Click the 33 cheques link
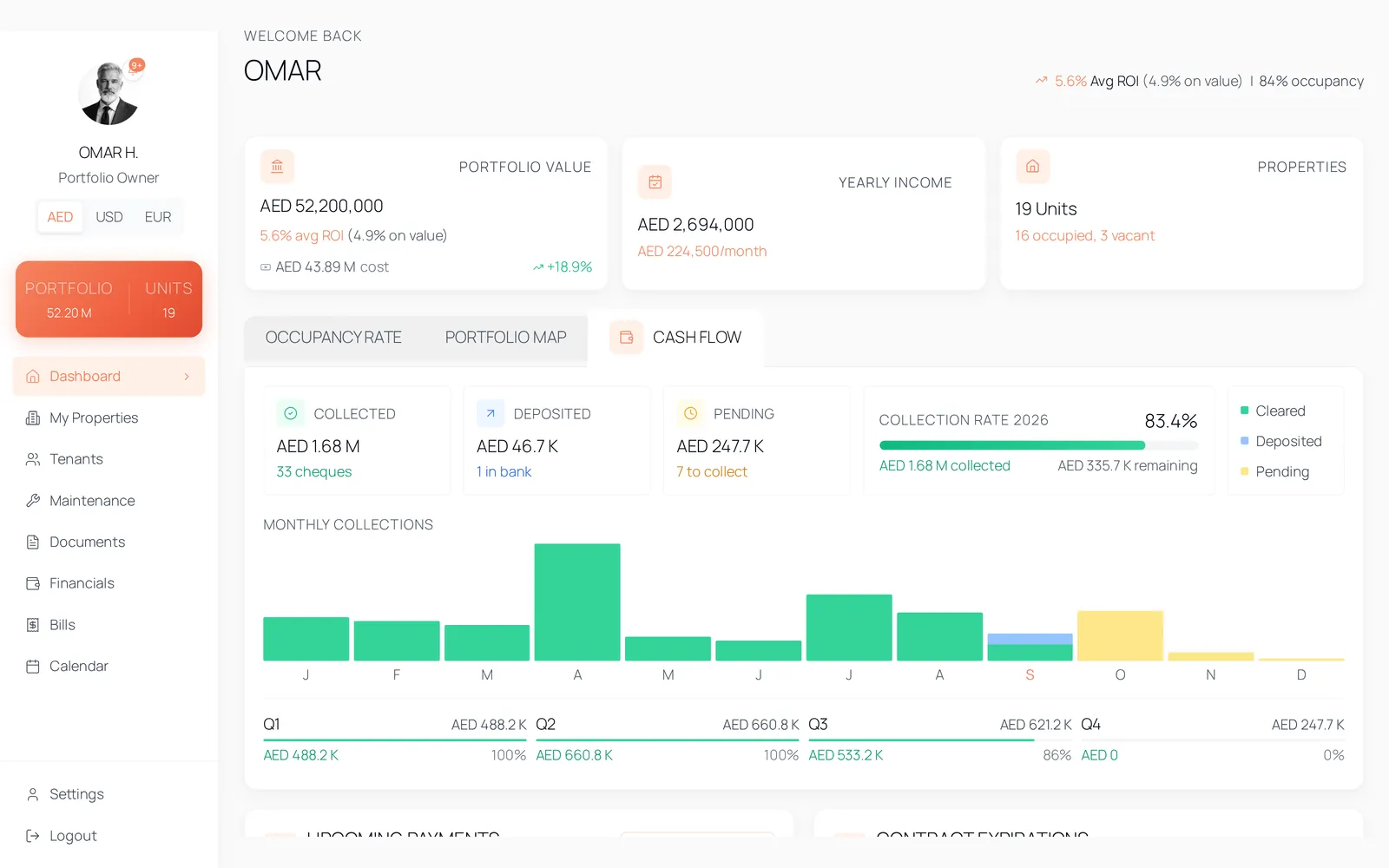Image resolution: width=1389 pixels, height=868 pixels. (x=314, y=471)
